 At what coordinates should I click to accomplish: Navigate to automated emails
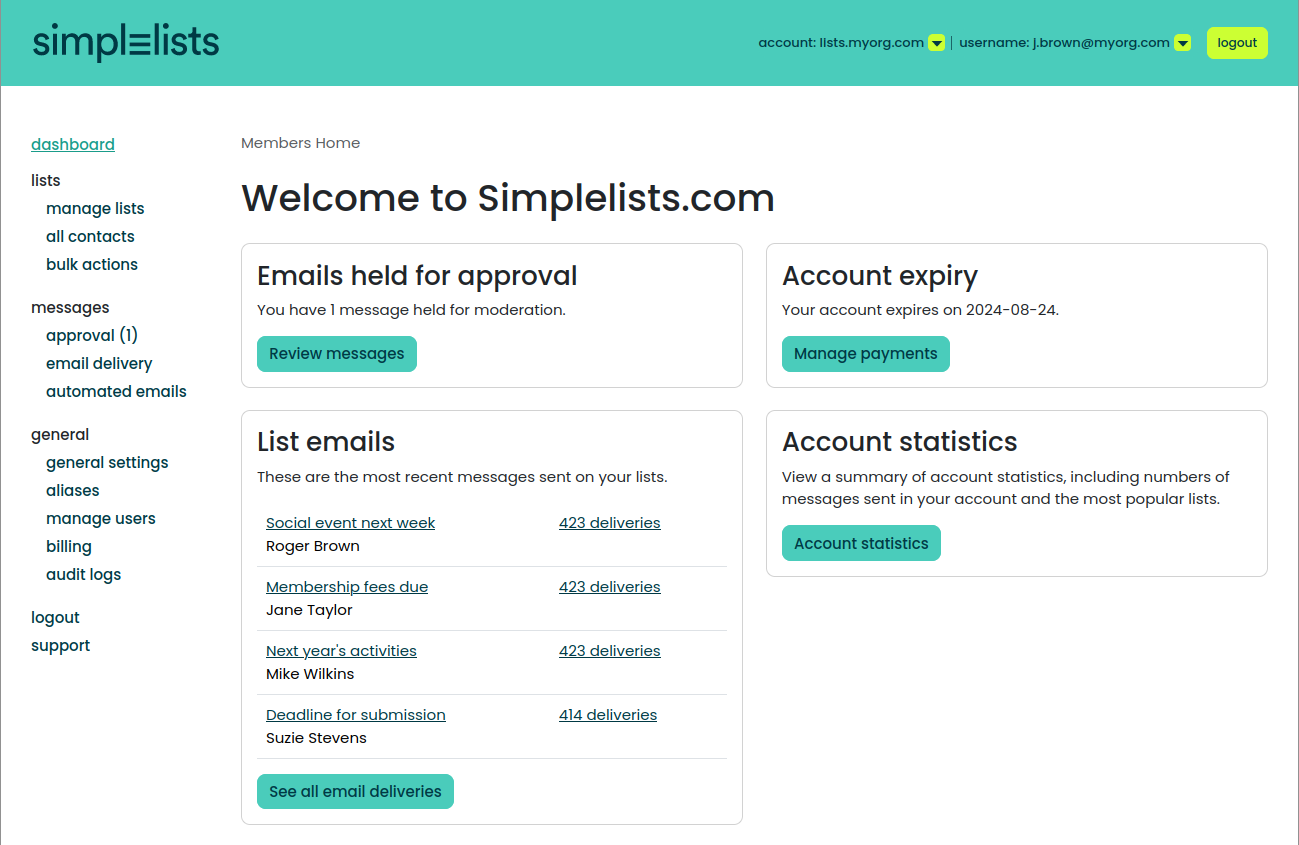pyautogui.click(x=116, y=391)
